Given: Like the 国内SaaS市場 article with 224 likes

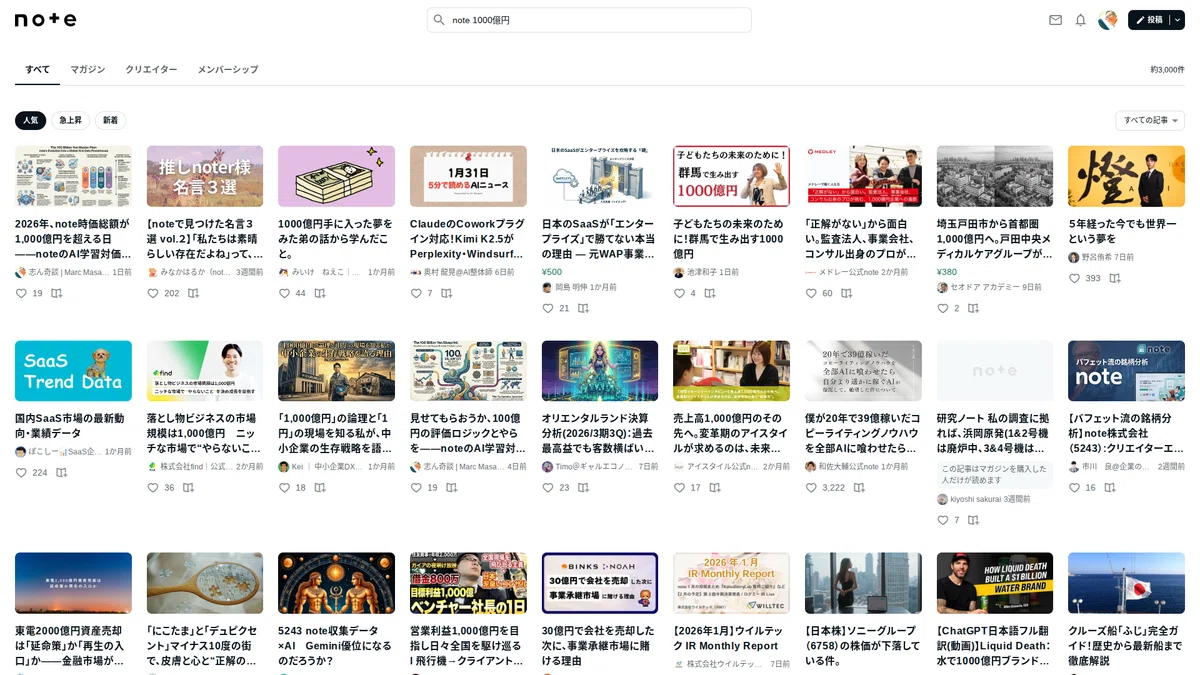Looking at the screenshot, I should pyautogui.click(x=21, y=472).
